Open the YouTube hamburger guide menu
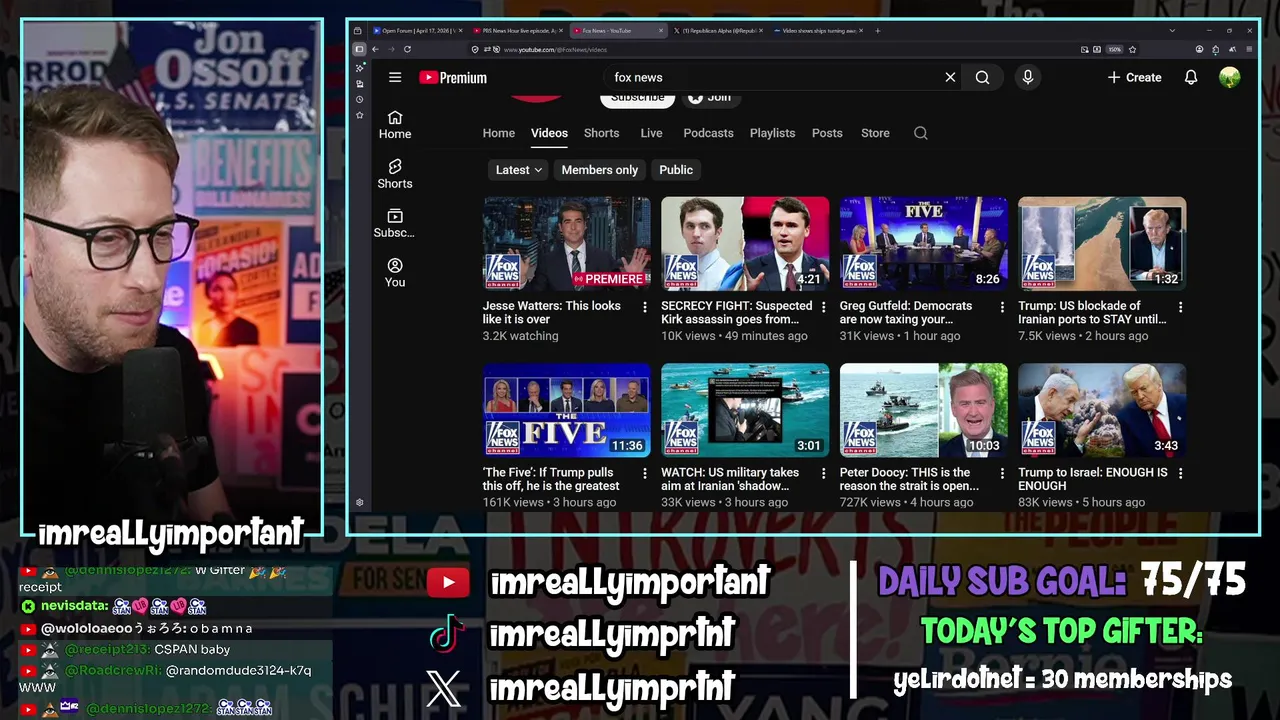The height and width of the screenshot is (720, 1280). [x=395, y=77]
